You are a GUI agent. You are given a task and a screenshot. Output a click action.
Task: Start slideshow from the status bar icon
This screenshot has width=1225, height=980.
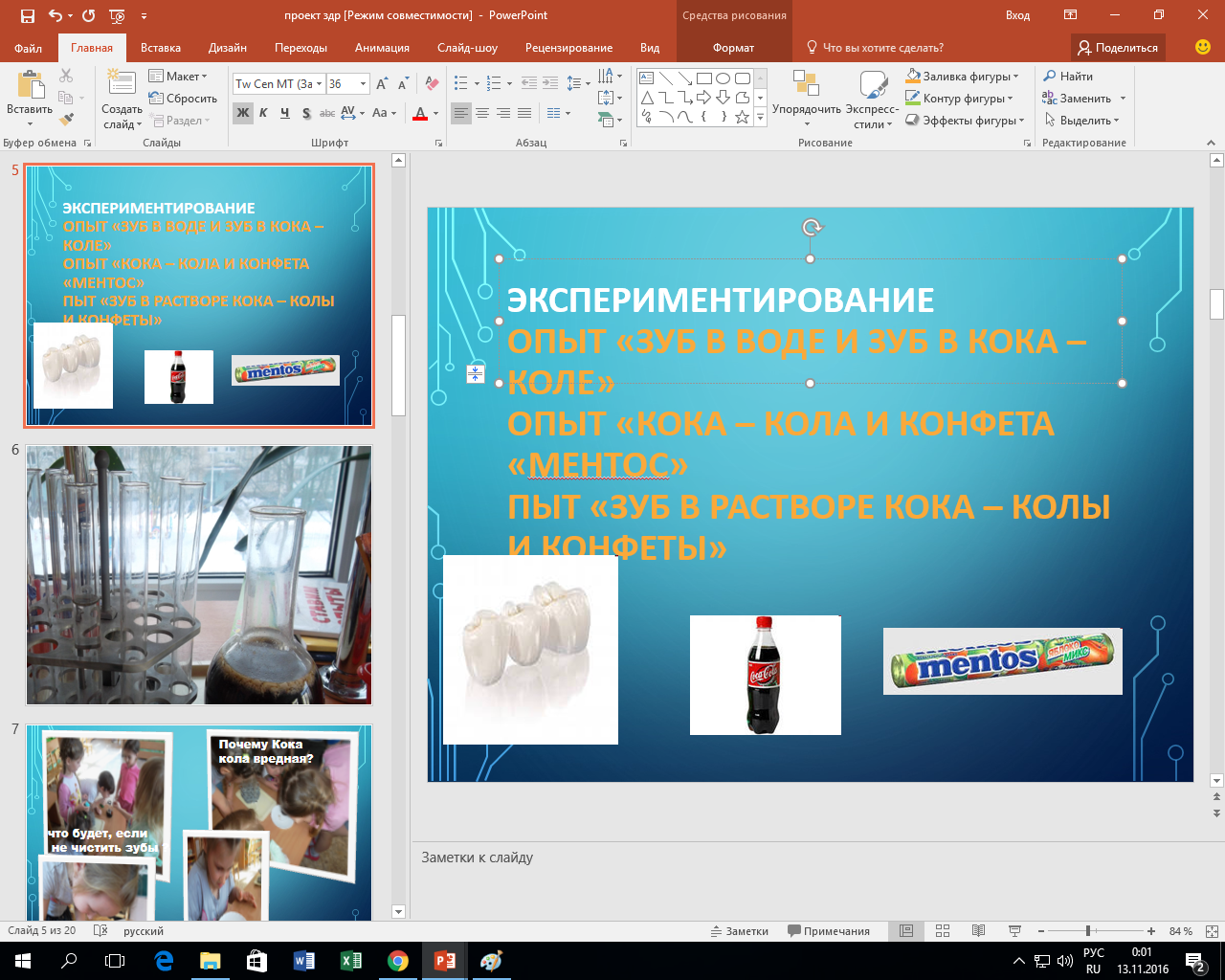coord(1014,931)
